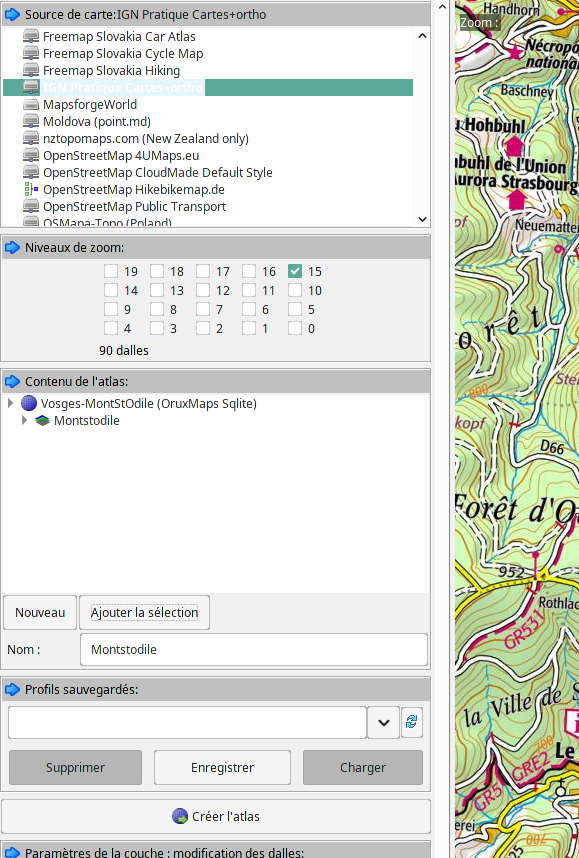
Task: Tick the zoom level 11 checkbox
Action: pyautogui.click(x=249, y=291)
